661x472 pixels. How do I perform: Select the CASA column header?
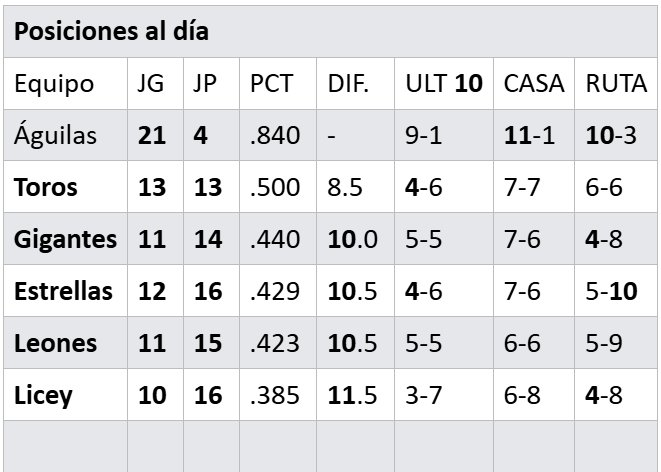(x=533, y=83)
